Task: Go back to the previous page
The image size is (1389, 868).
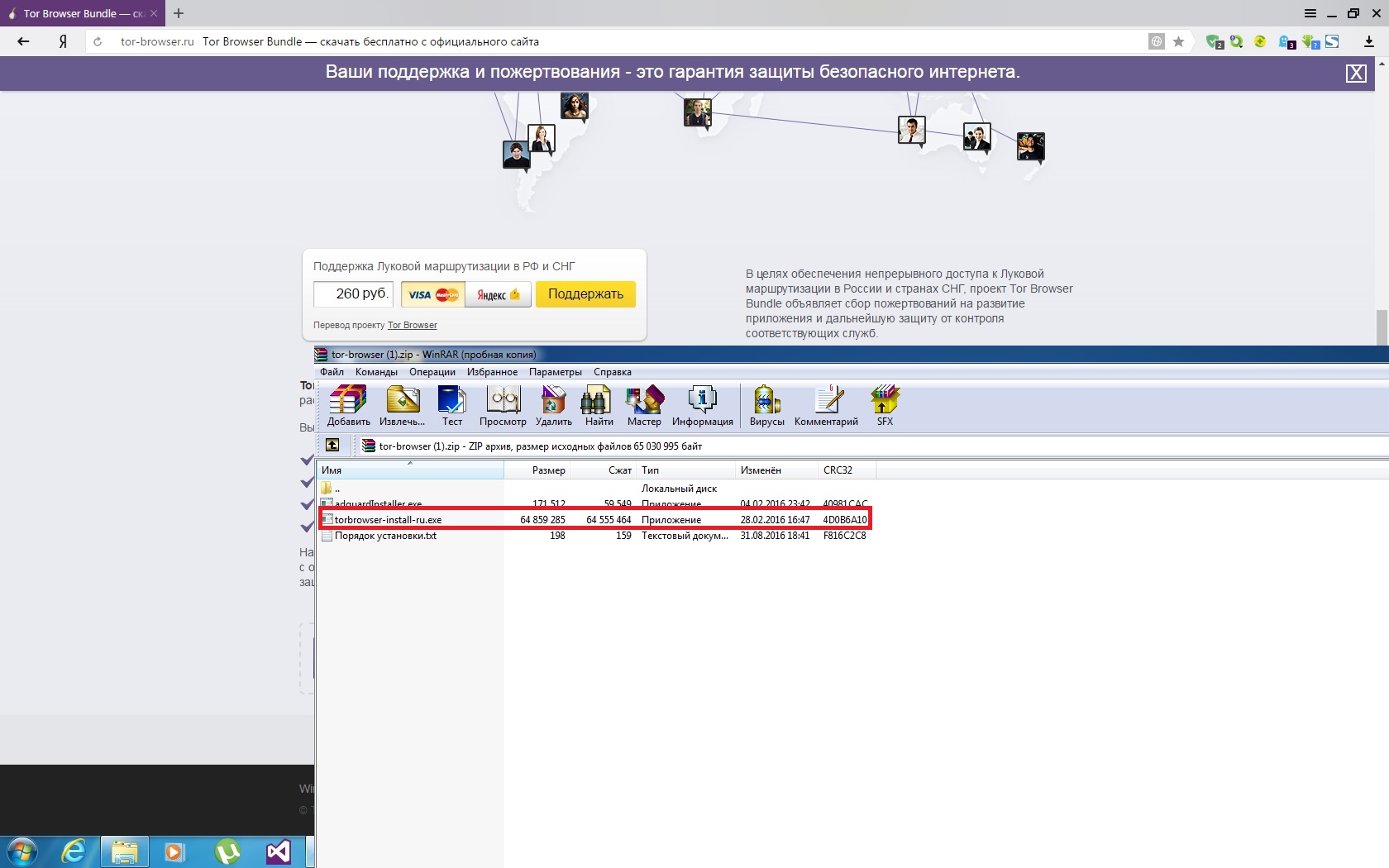Action: pos(23,41)
